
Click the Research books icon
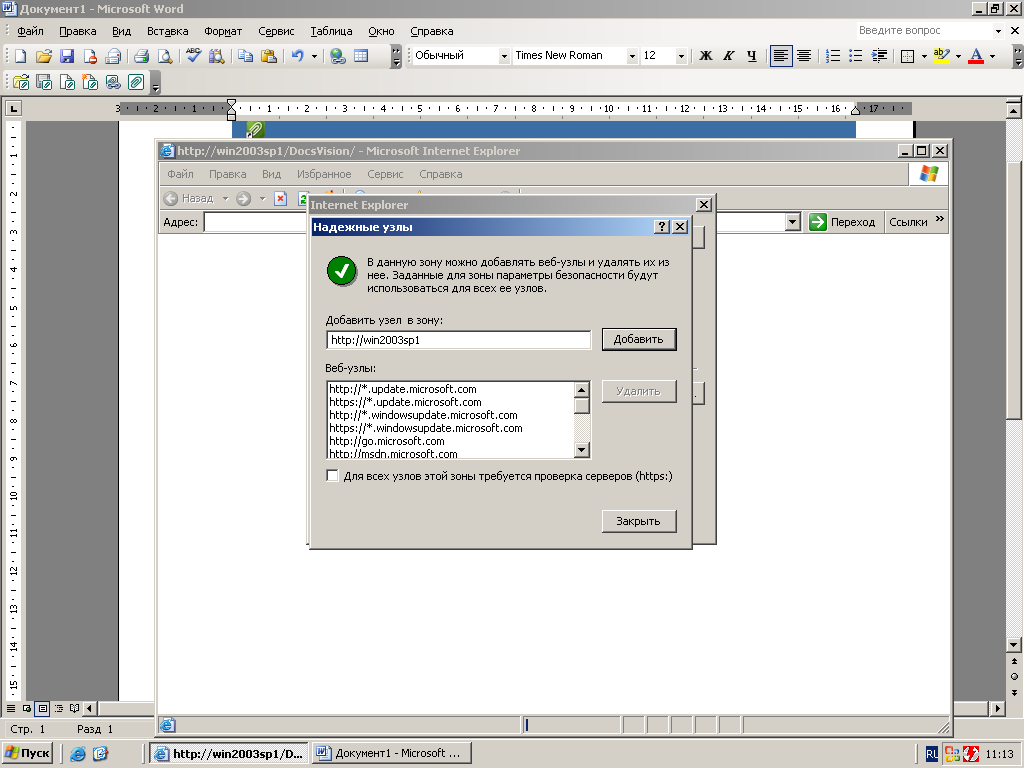tap(216, 56)
